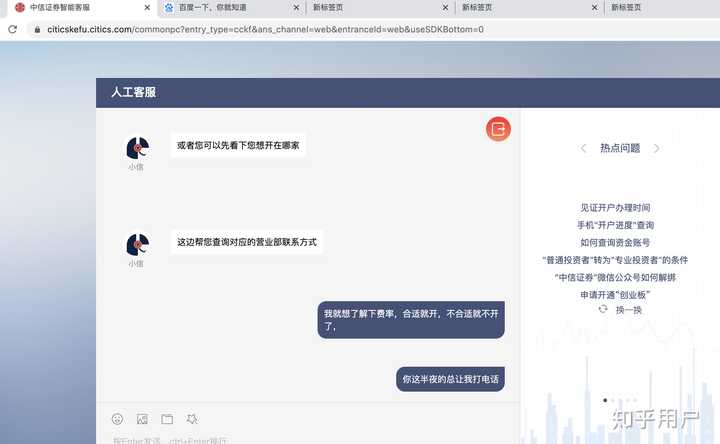Click the 人工客服 header title

[x=134, y=92]
